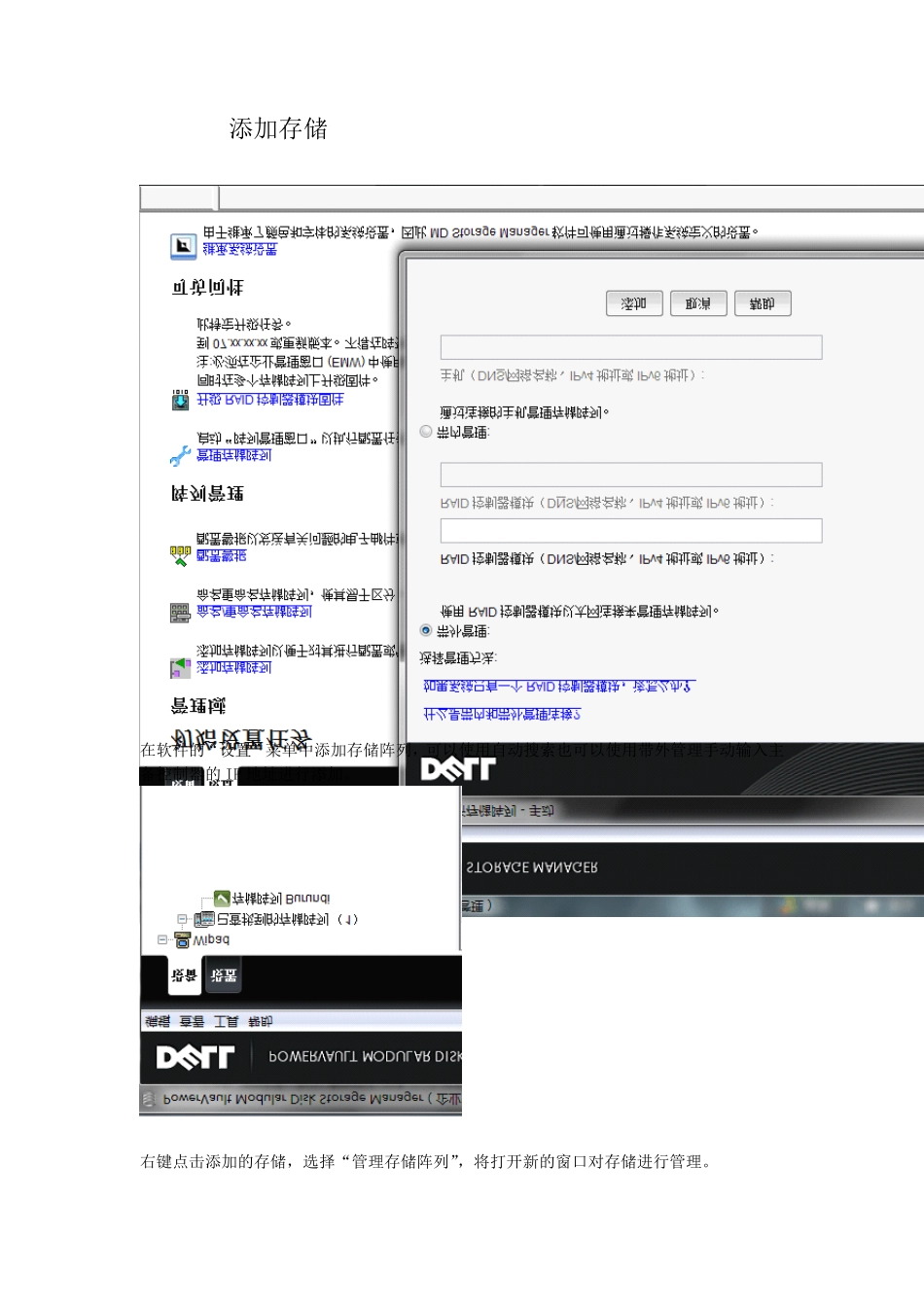Click the Dell logo in PowerVault header
The width and height of the screenshot is (924, 1307).
pyautogui.click(x=195, y=1057)
